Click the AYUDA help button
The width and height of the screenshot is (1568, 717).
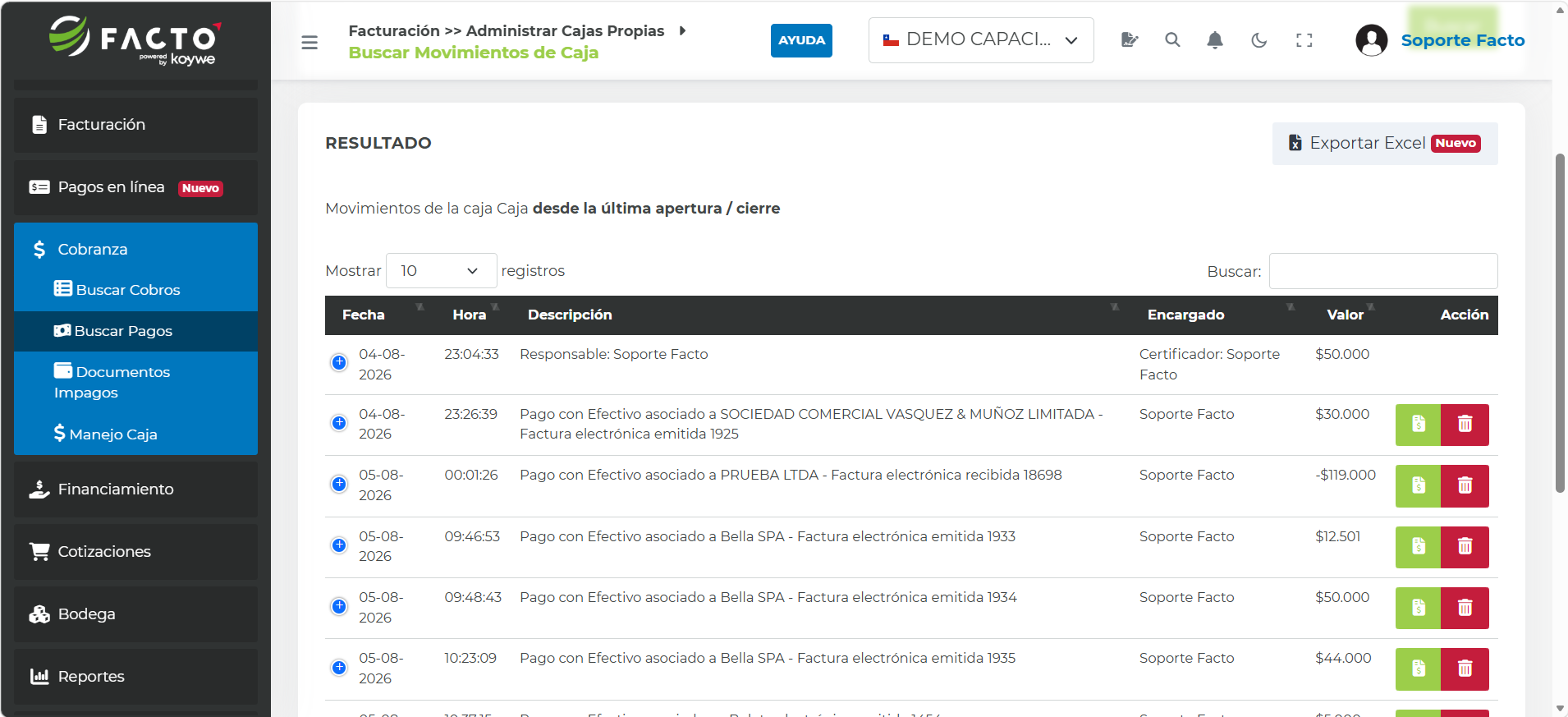point(801,40)
